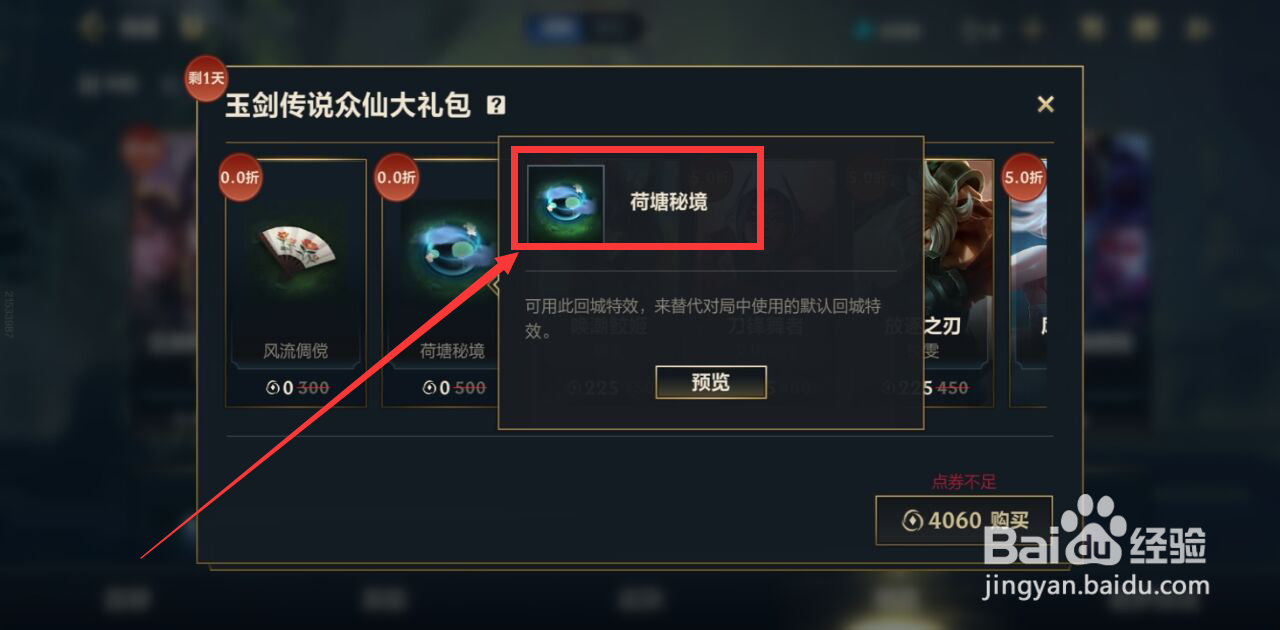This screenshot has width=1280, height=630.
Task: Click the 5.0折 badge on rightmost card
Action: click(1023, 177)
